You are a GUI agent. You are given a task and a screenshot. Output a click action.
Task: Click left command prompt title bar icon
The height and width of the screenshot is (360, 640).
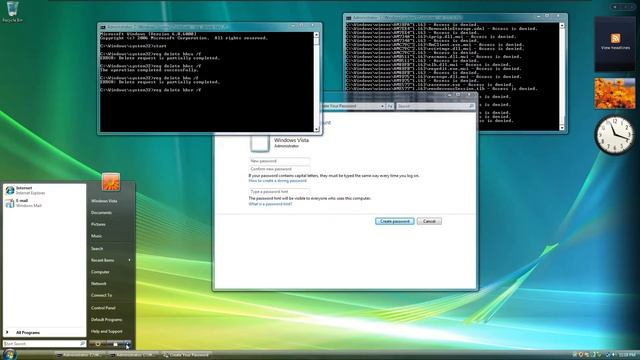103,27
